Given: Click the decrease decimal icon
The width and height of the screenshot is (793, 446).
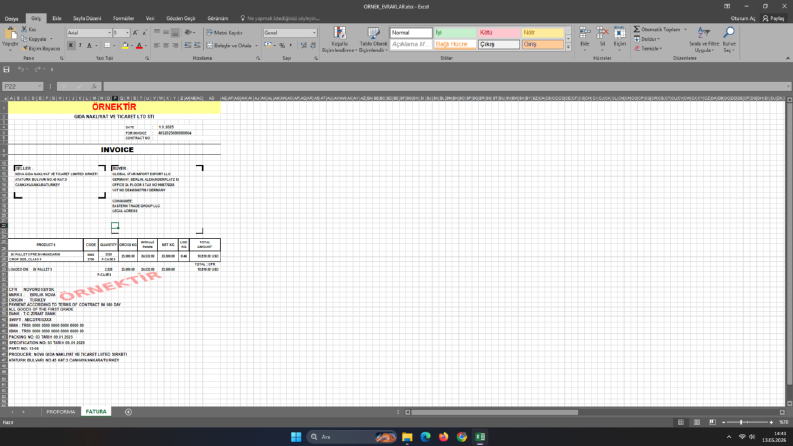Looking at the screenshot, I should point(313,46).
